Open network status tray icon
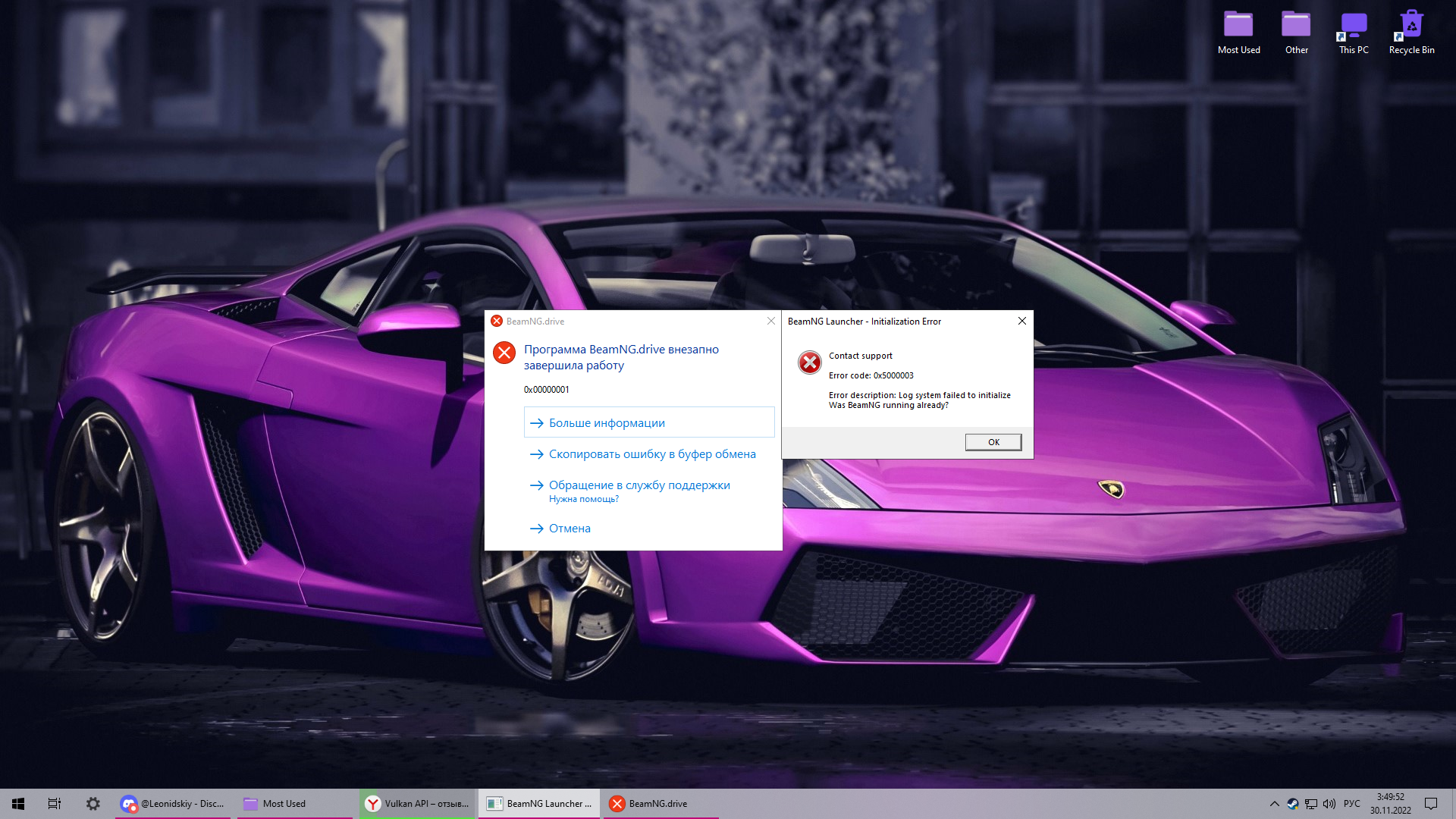The height and width of the screenshot is (819, 1456). [1311, 804]
